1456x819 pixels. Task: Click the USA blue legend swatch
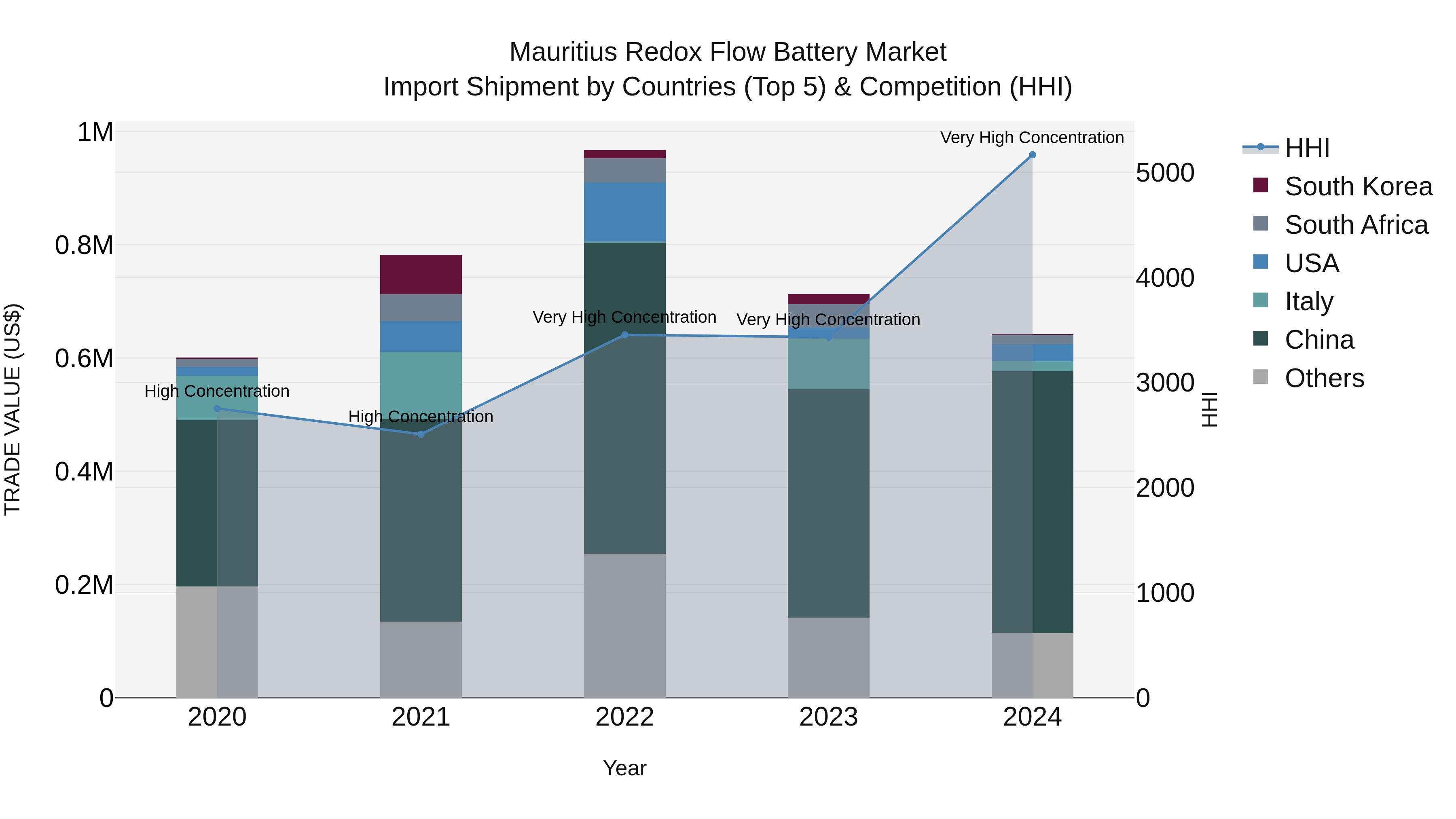[1260, 262]
